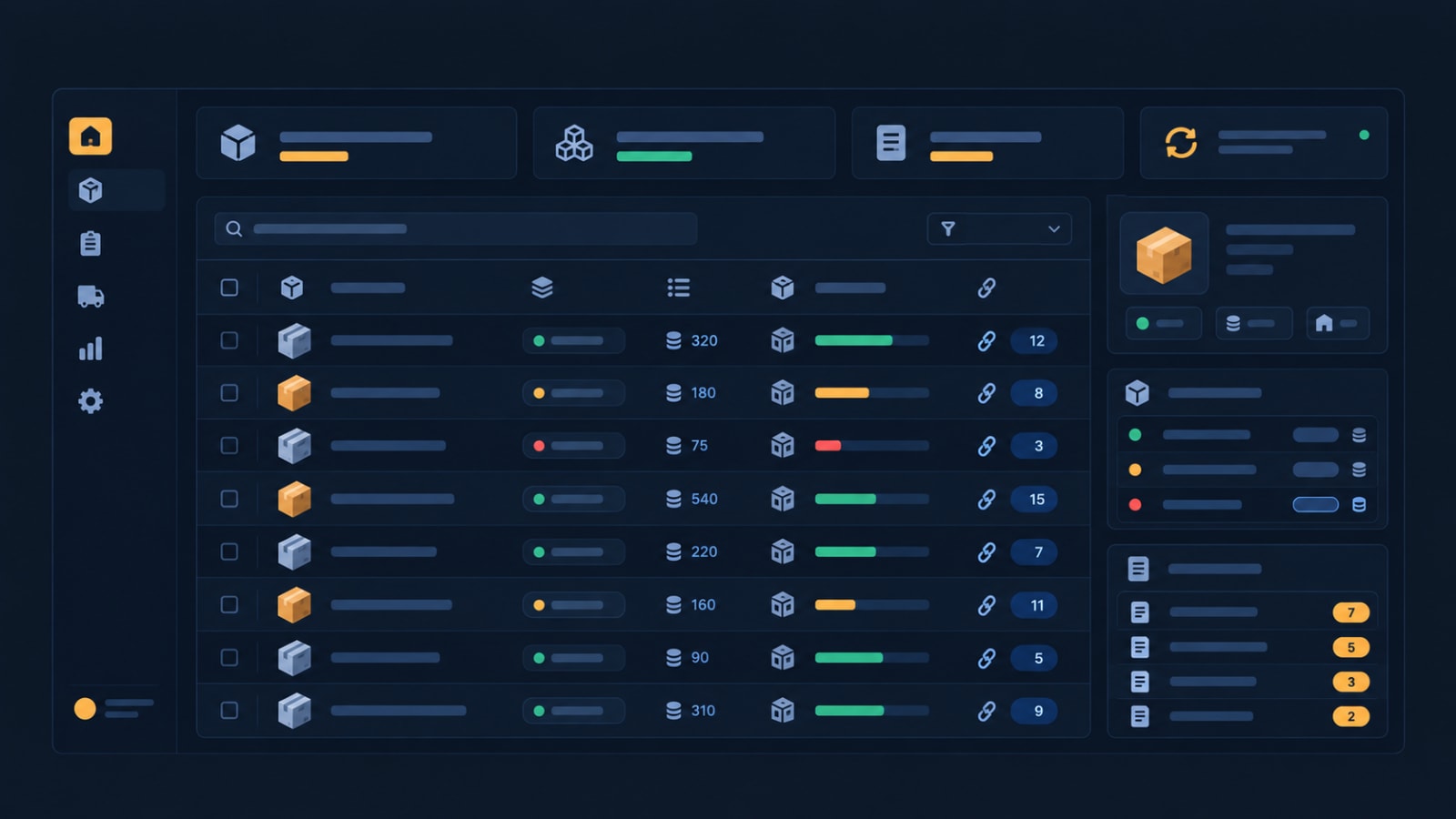The image size is (1456, 819).
Task: Tick the select-all checkbox in table header
Action: click(229, 288)
